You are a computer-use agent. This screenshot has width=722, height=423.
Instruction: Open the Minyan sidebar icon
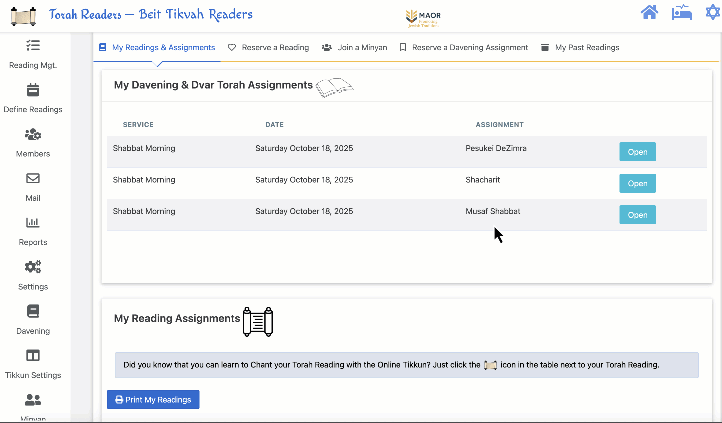click(x=33, y=400)
